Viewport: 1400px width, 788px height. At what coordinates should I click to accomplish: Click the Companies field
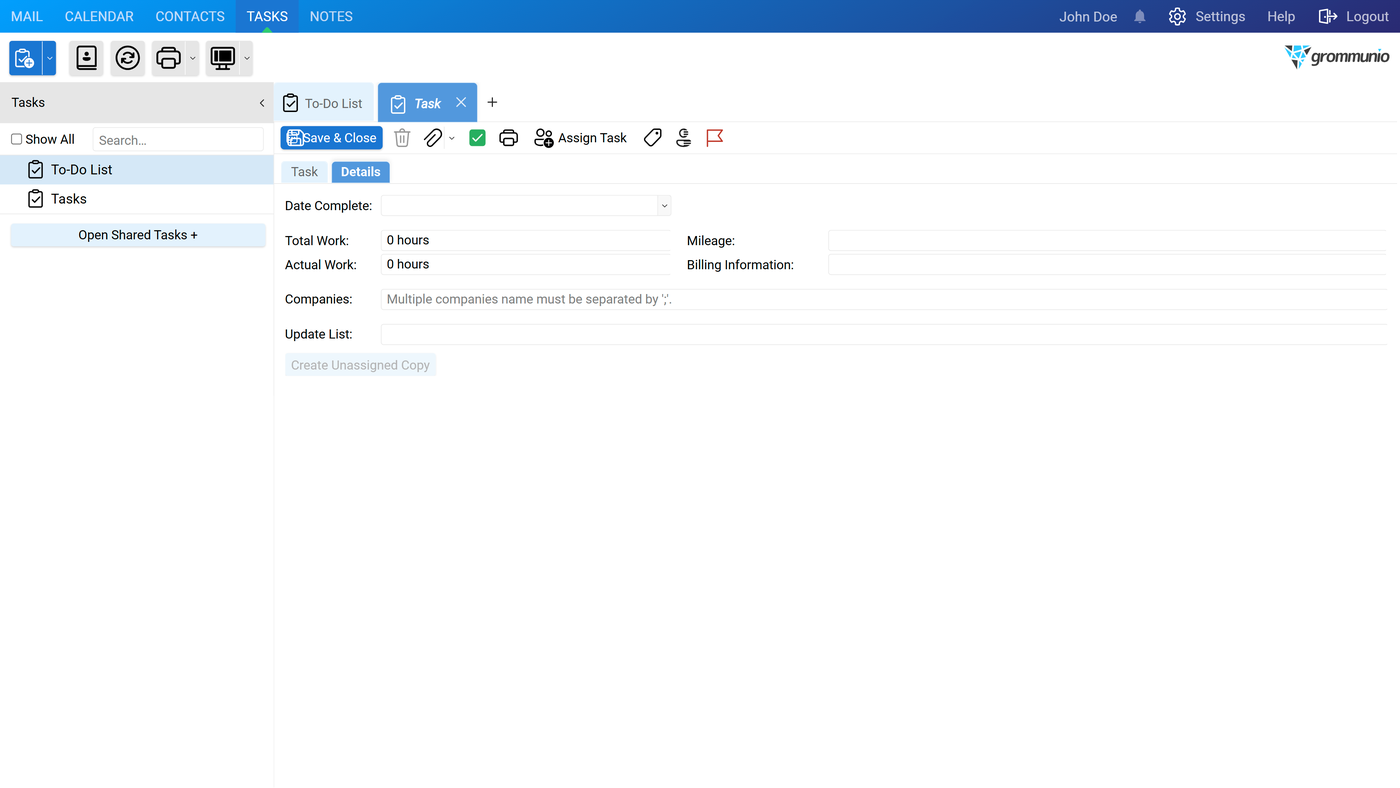coord(884,299)
